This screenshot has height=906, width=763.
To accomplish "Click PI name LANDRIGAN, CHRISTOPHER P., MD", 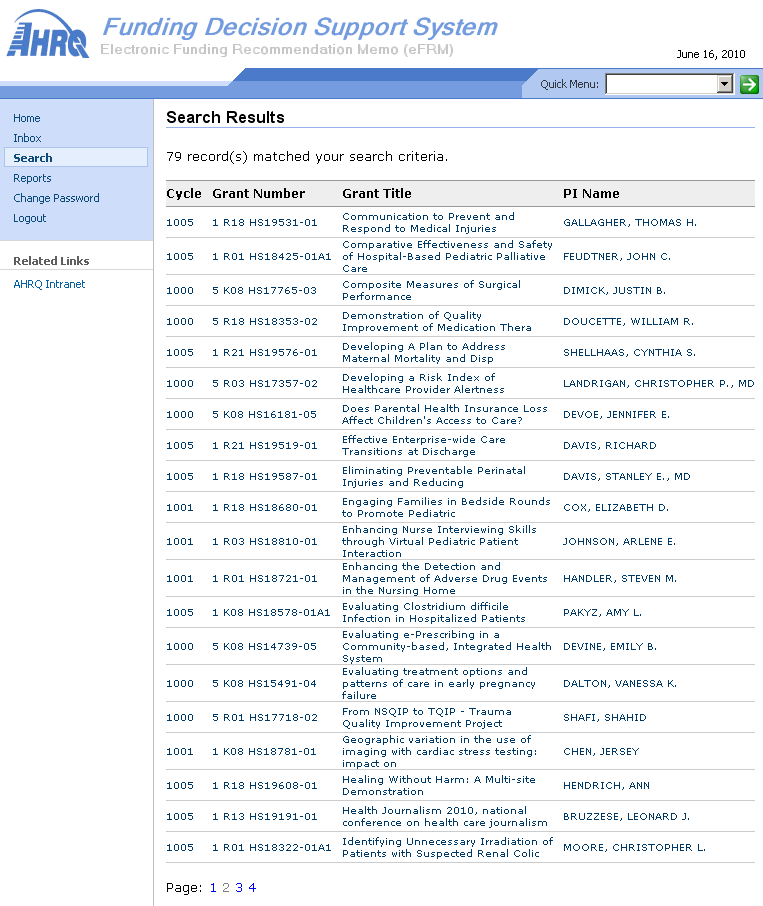I will pyautogui.click(x=658, y=384).
